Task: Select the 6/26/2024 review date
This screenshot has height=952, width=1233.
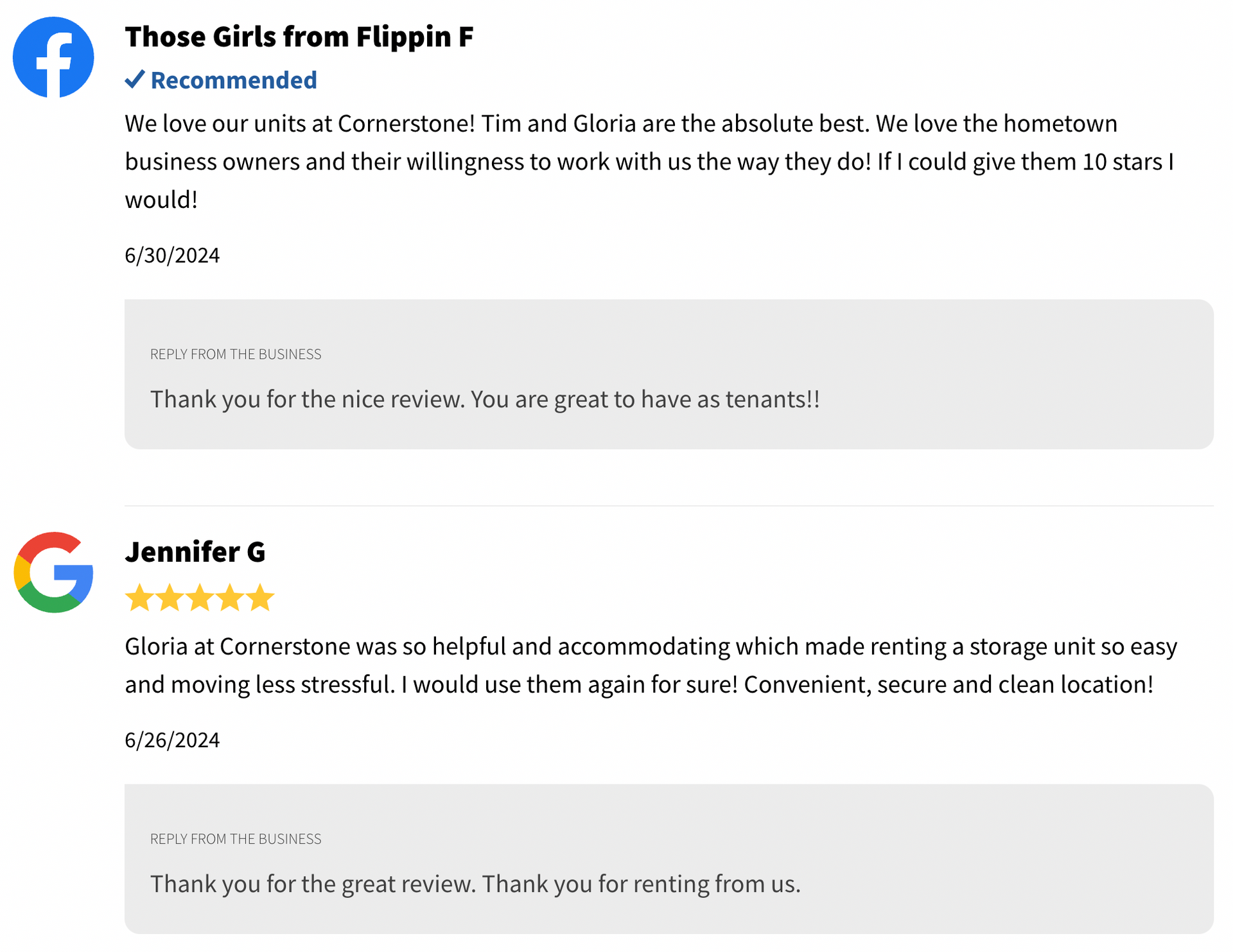Action: pyautogui.click(x=172, y=740)
